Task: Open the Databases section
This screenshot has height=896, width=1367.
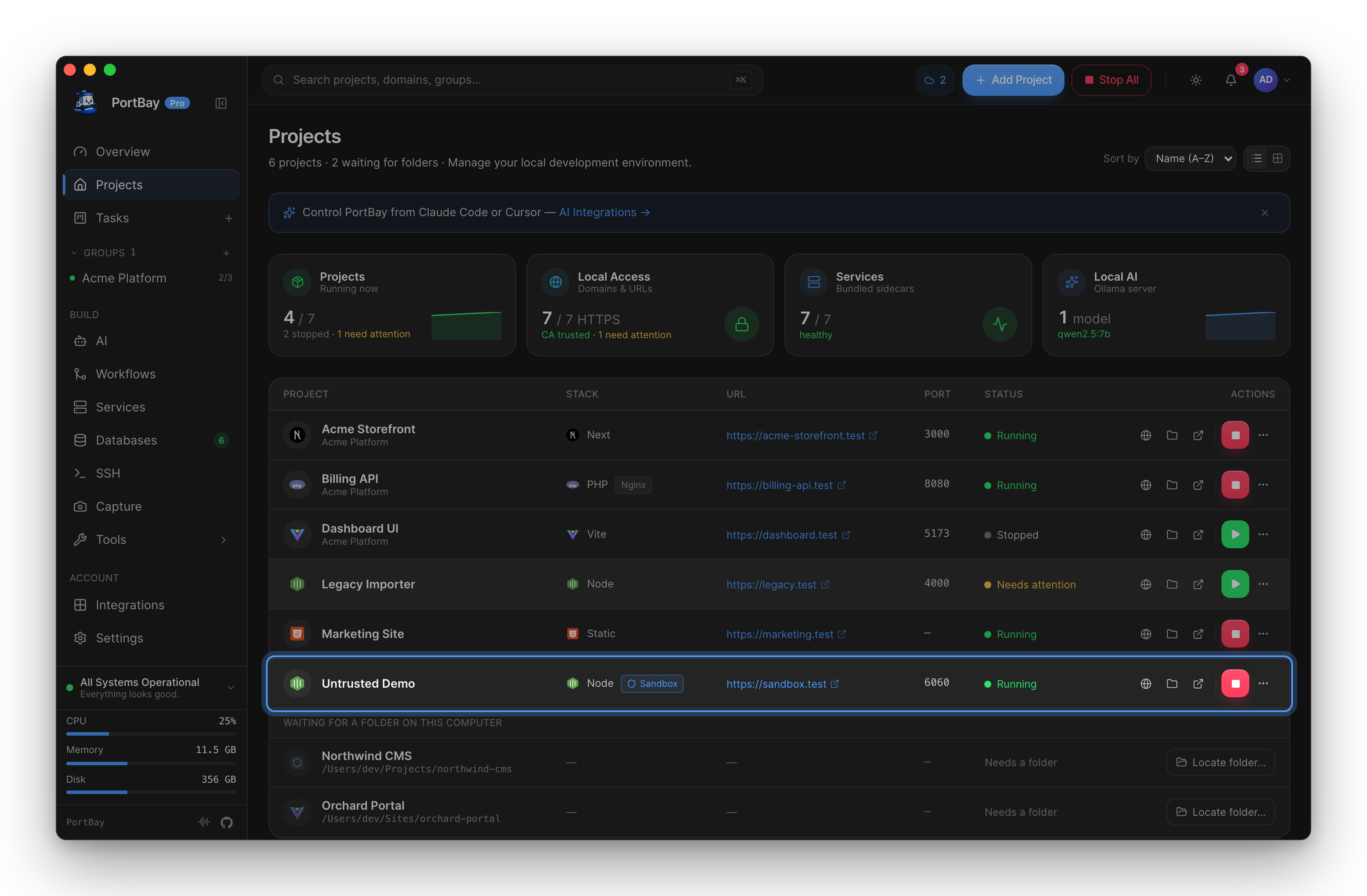Action: point(151,440)
